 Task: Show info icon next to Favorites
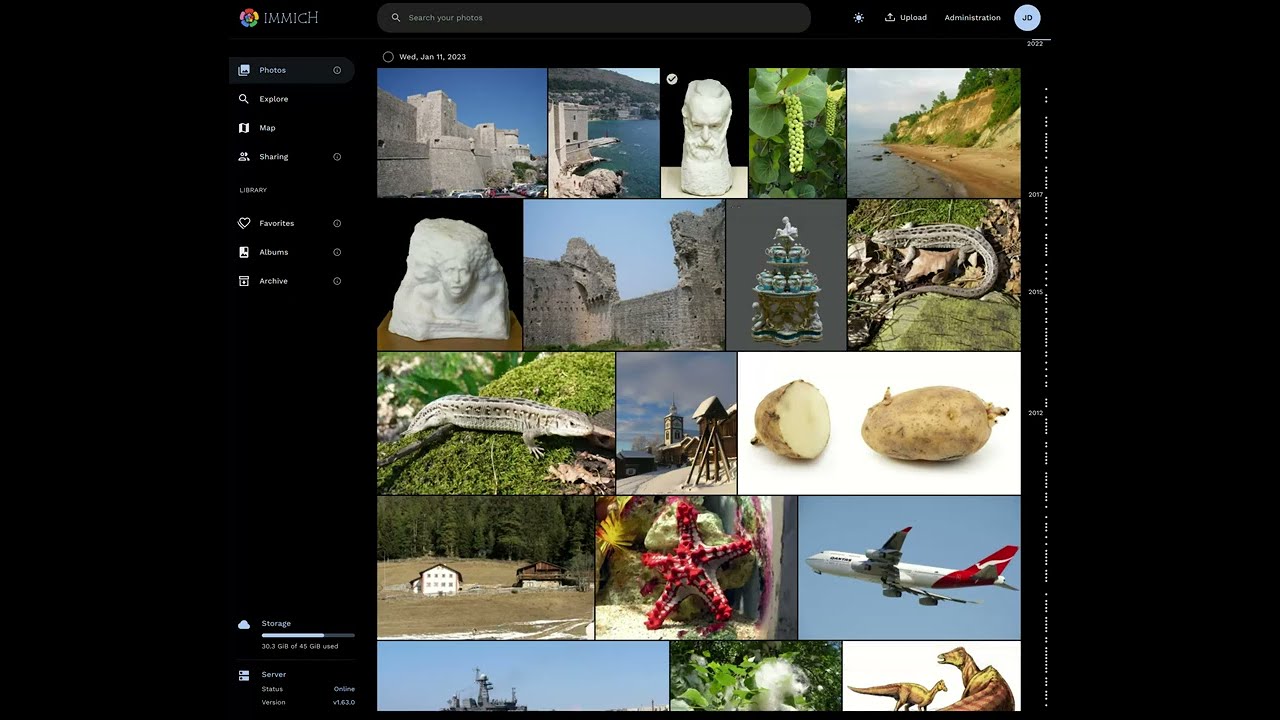pos(337,223)
